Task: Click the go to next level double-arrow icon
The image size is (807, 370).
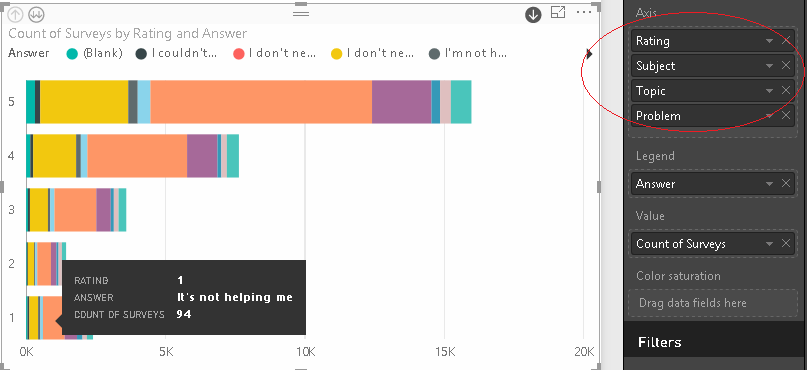Action: click(36, 14)
